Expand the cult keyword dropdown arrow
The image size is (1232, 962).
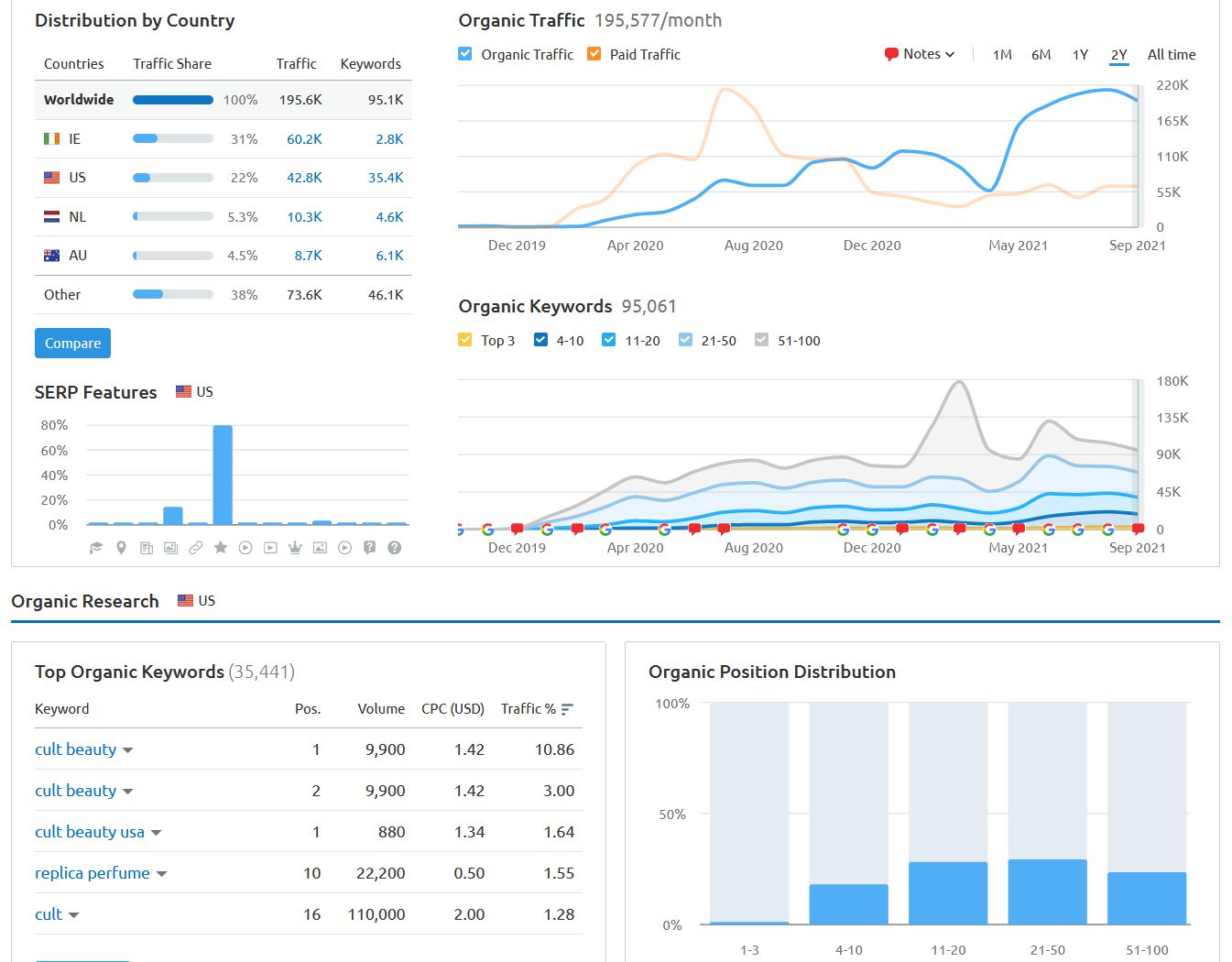click(73, 915)
